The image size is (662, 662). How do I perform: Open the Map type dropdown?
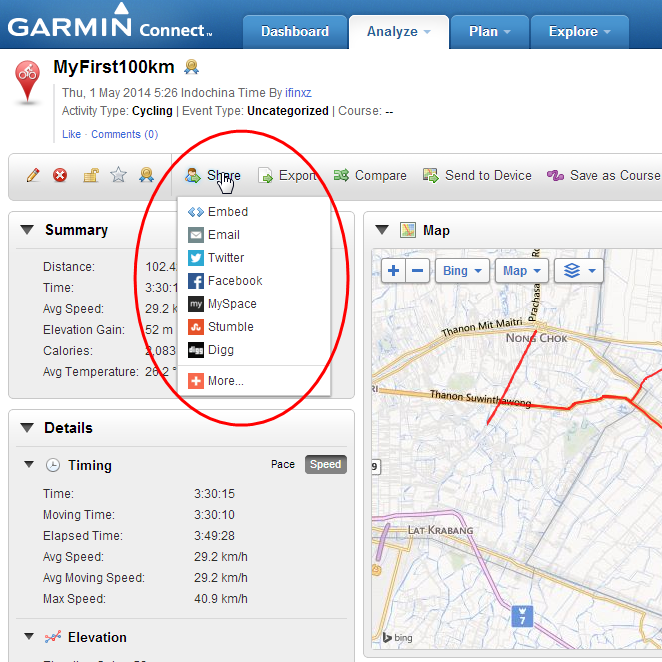tap(522, 271)
